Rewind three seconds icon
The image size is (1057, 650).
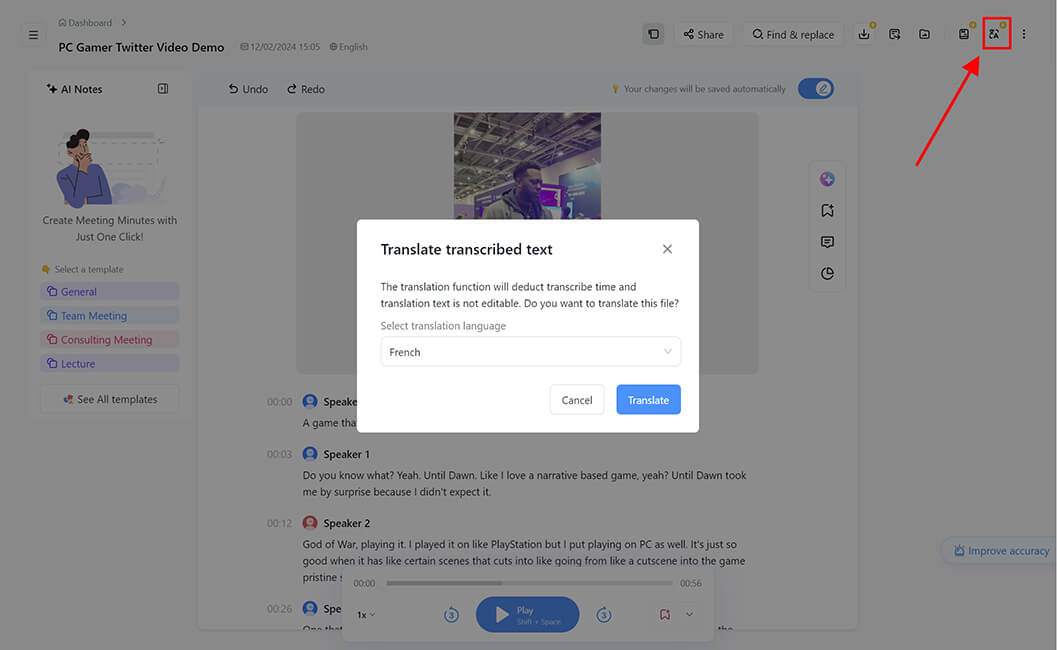tap(451, 614)
